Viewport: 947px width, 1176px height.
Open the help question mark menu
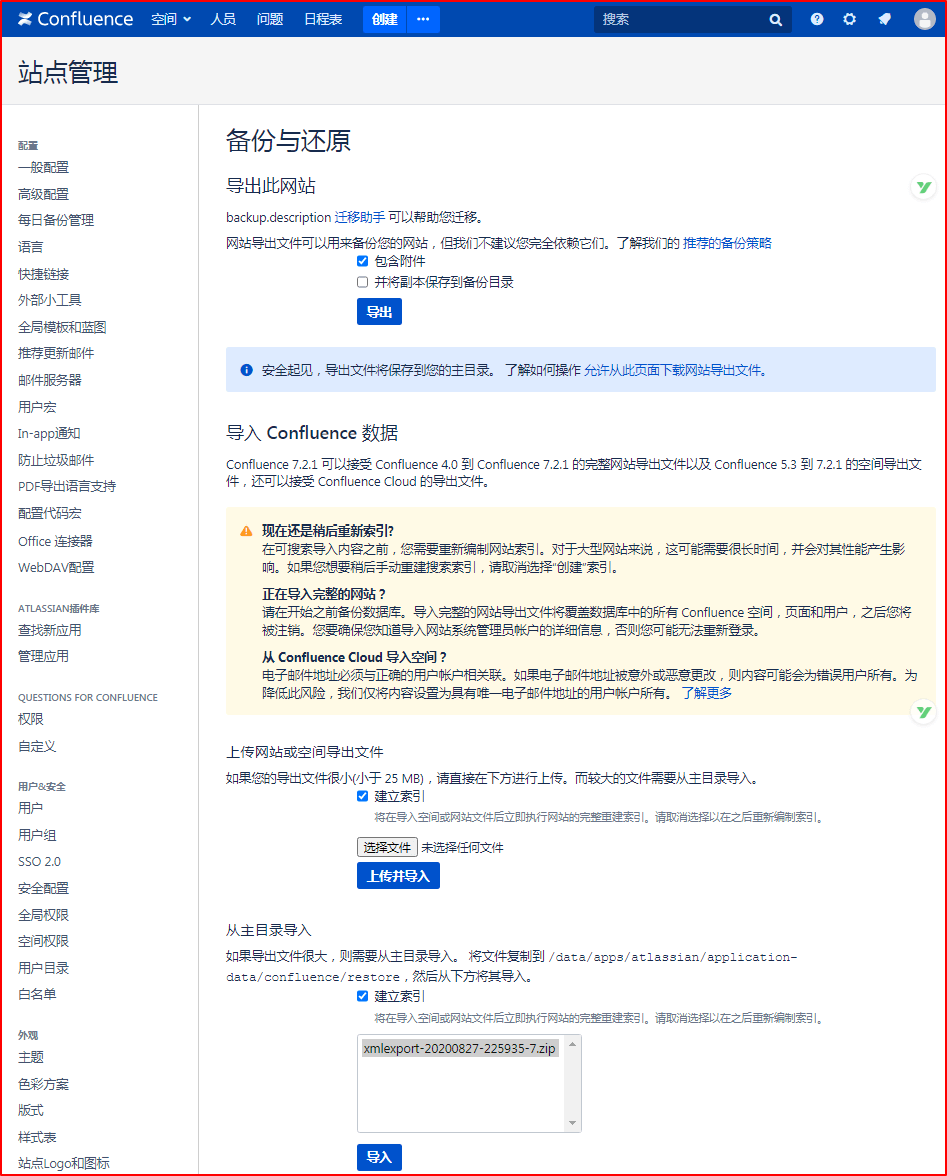(817, 19)
